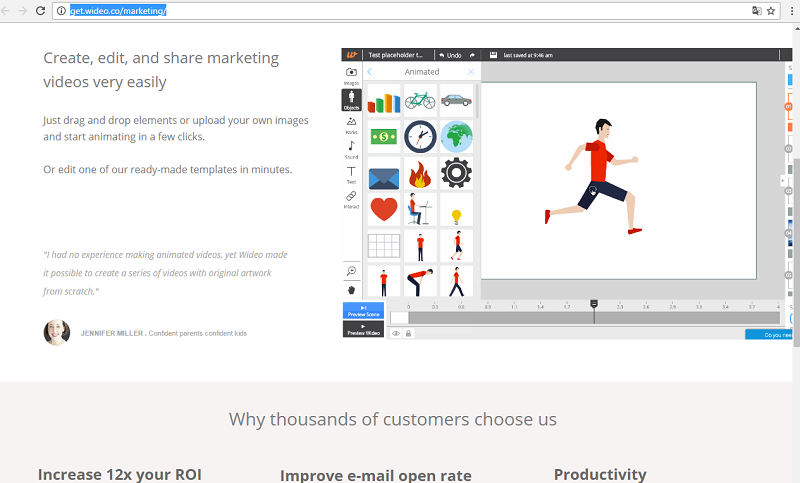Open the Interact link tool
This screenshot has height=483, width=800.
[351, 198]
